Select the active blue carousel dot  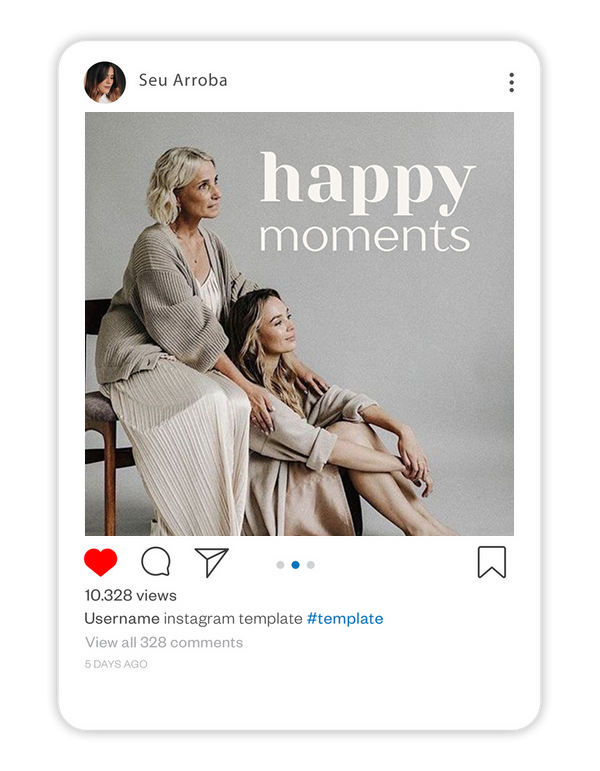pos(295,565)
